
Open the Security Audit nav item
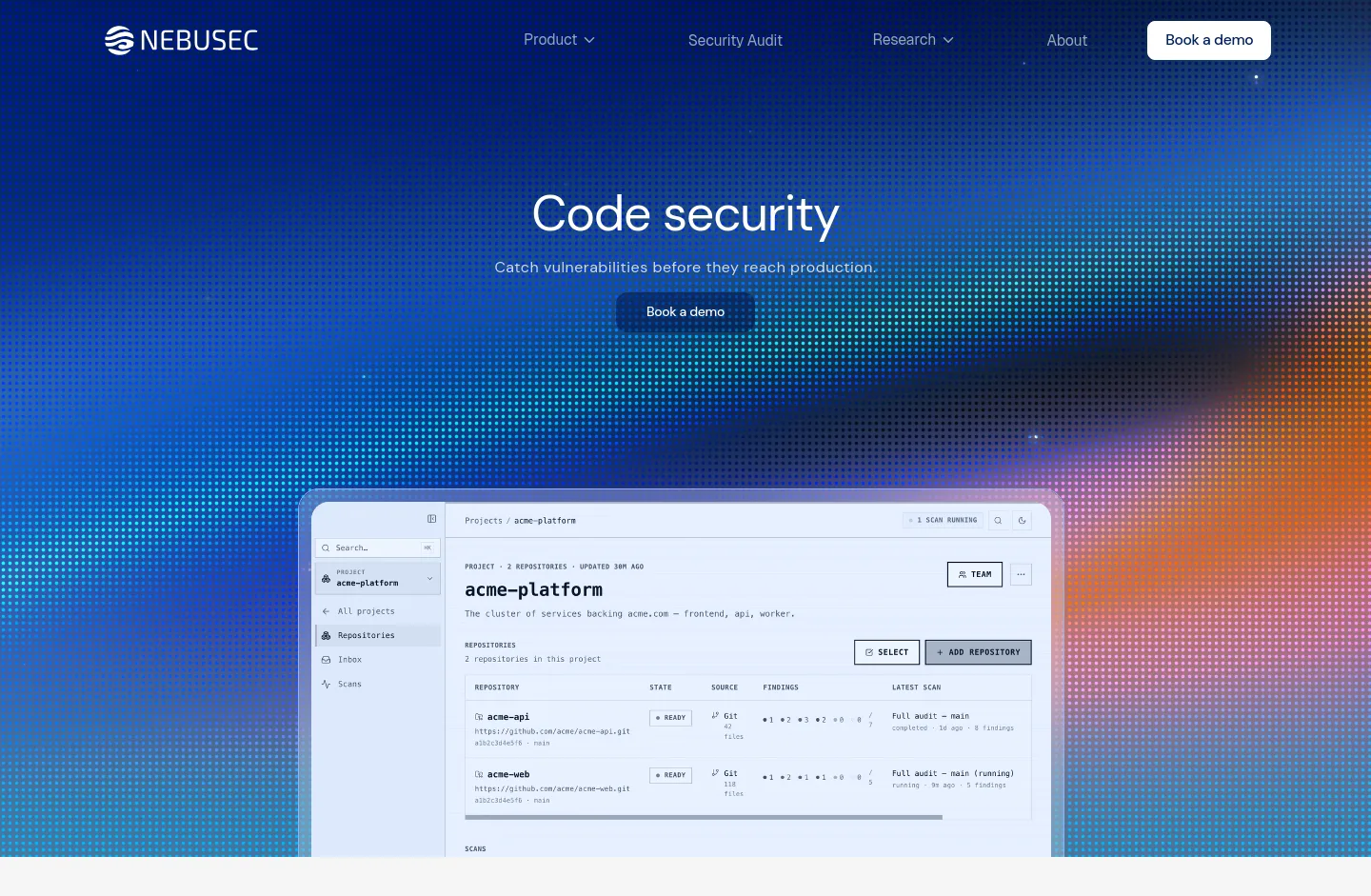pos(735,40)
